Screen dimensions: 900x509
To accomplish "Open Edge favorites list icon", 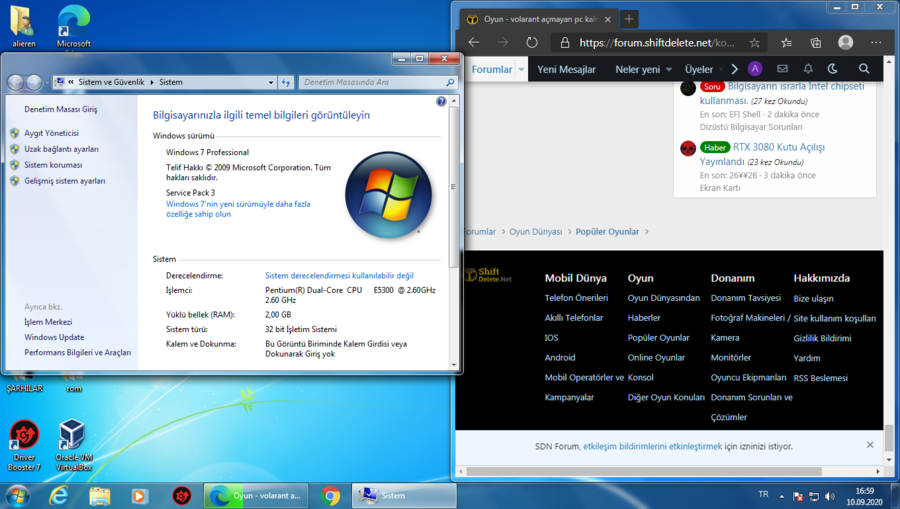I will [x=786, y=42].
